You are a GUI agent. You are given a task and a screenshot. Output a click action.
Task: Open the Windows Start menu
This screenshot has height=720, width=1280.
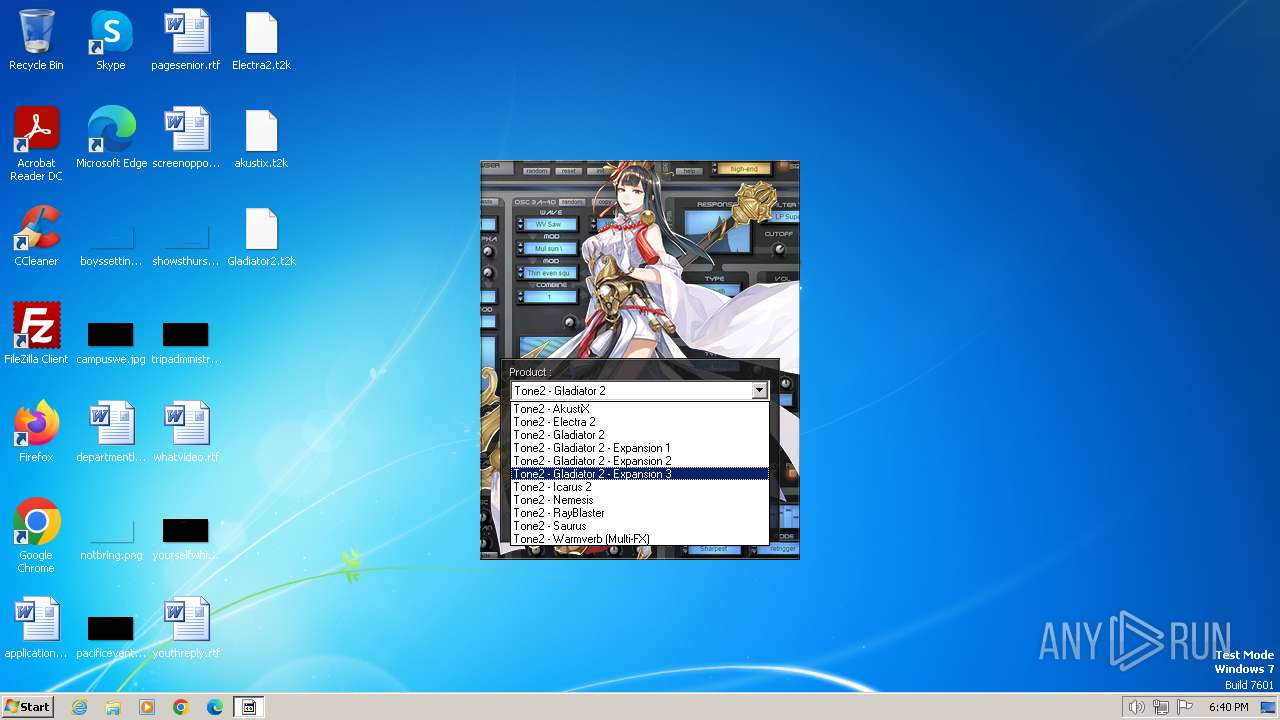[27, 707]
